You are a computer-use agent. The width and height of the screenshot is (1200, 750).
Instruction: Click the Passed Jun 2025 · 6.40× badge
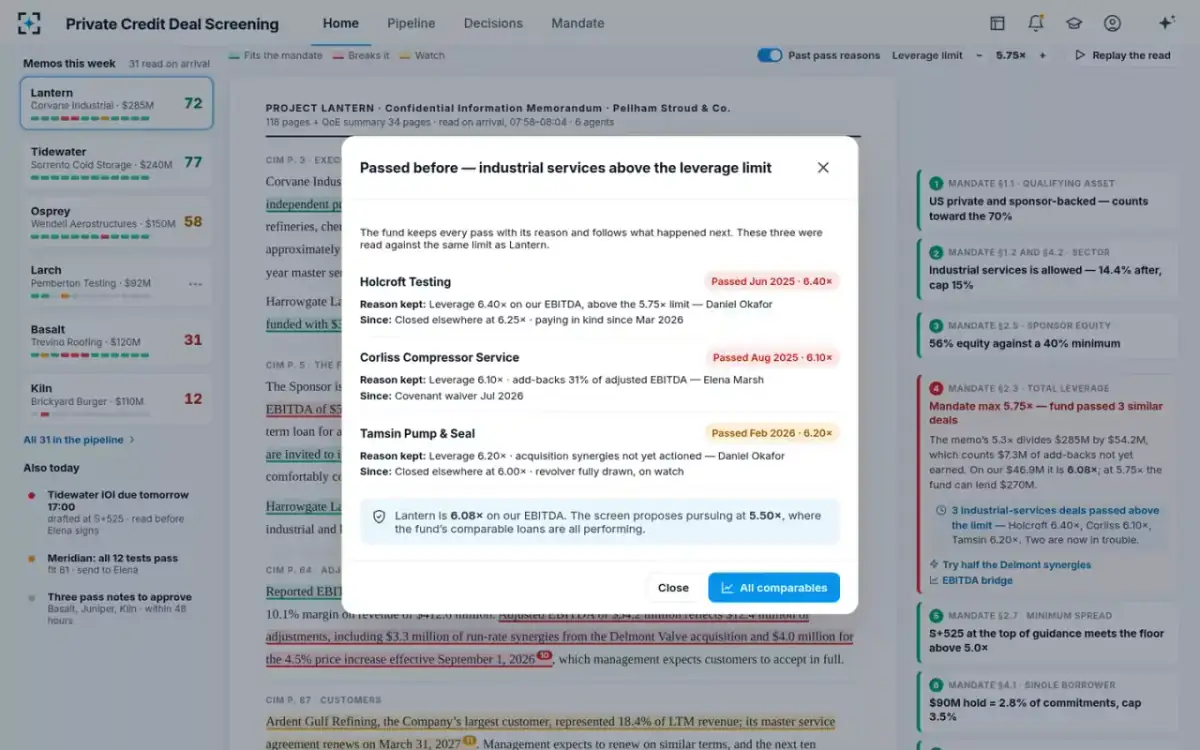coord(771,282)
